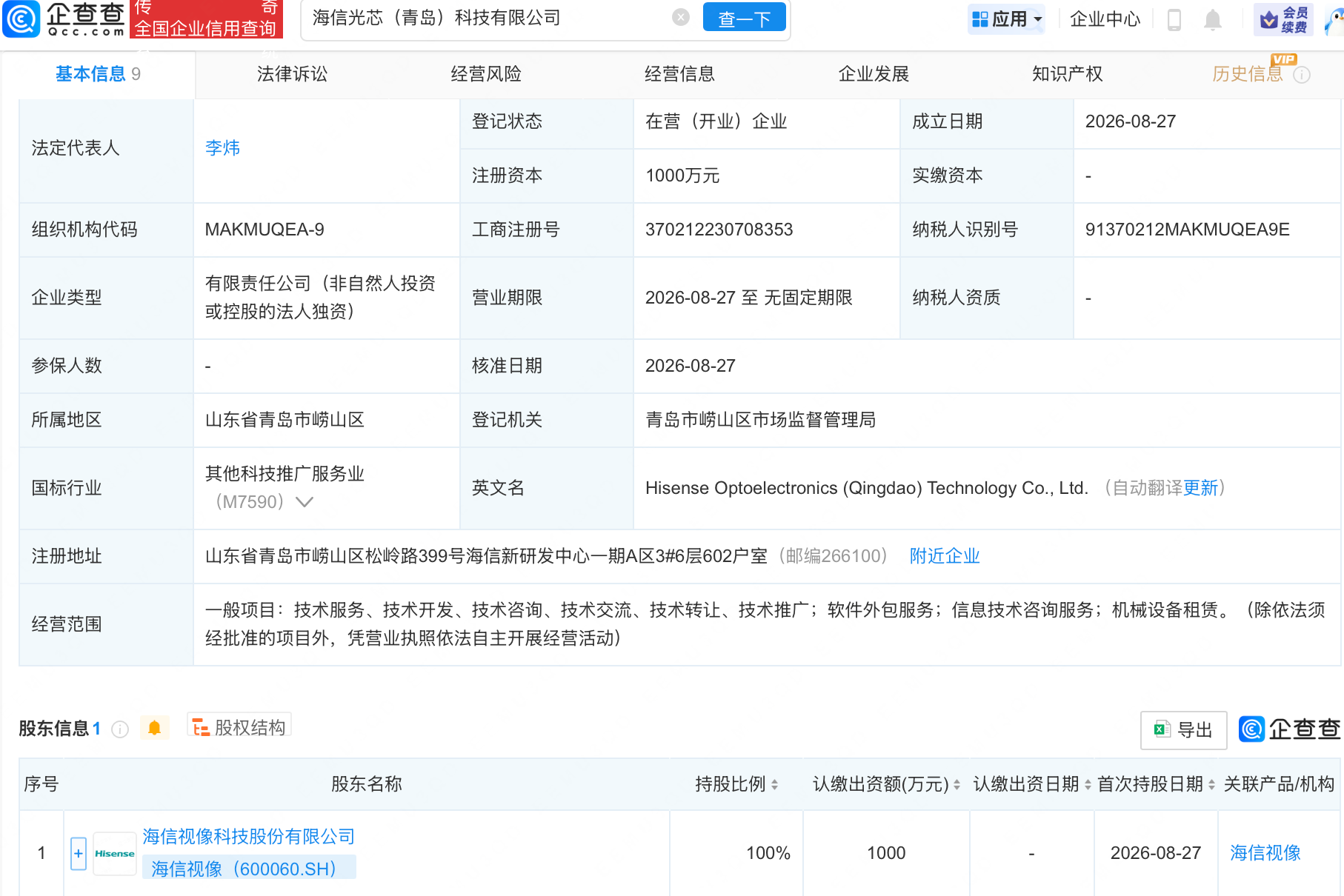Click the 查一下 search button
The image size is (1344, 896).
click(x=744, y=19)
